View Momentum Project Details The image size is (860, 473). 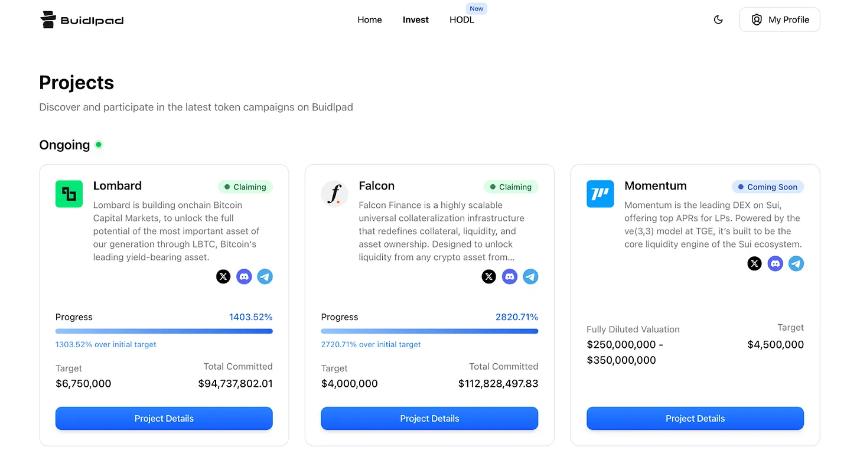point(695,418)
